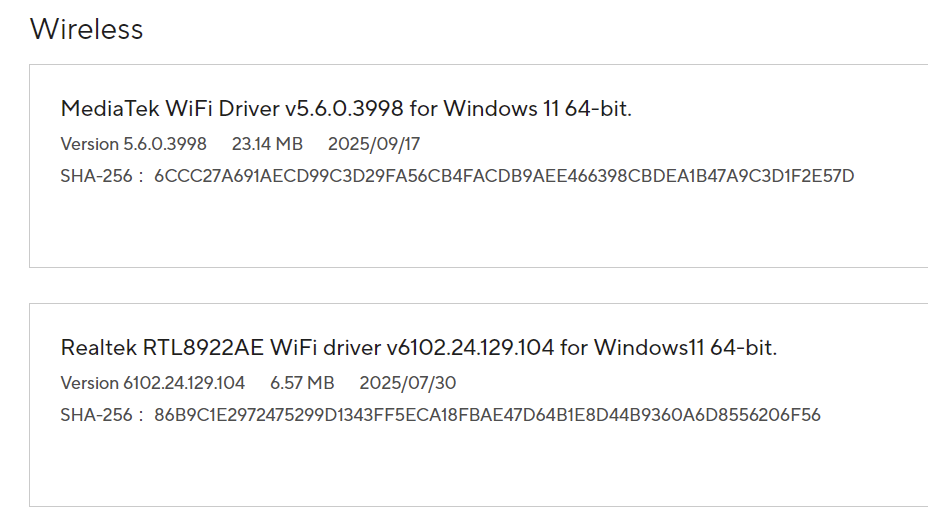Image resolution: width=928 pixels, height=527 pixels.
Task: Click the SHA-256 hash starting with 6CCC27A6
Action: click(x=504, y=176)
